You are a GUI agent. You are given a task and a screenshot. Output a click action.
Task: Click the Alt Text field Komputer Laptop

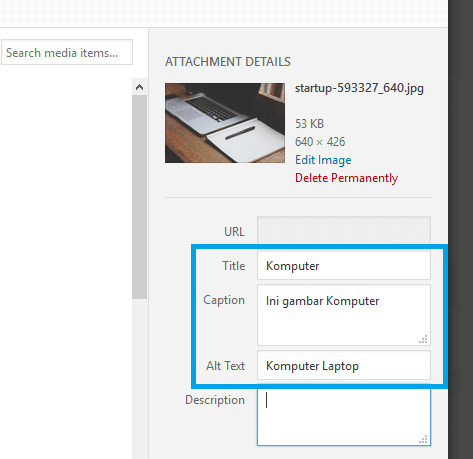click(x=344, y=365)
